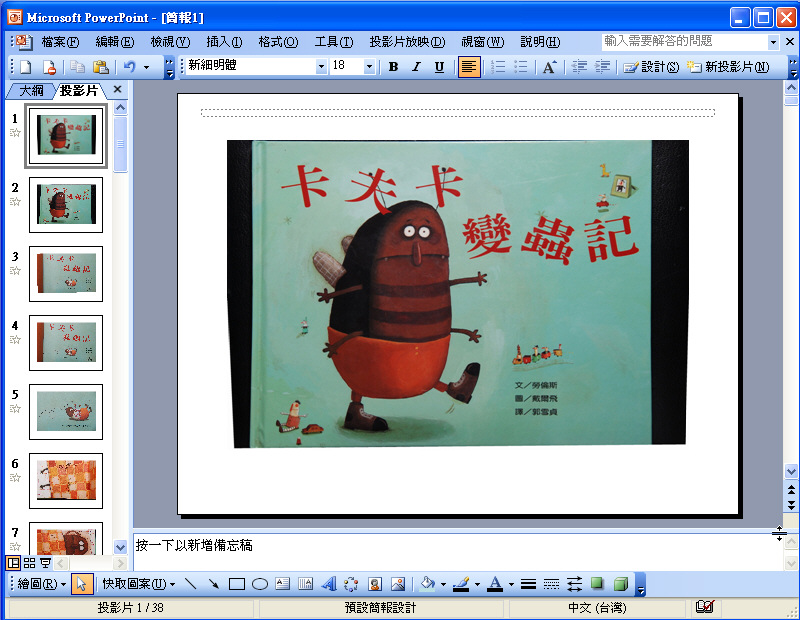Insert a vertical text box
This screenshot has height=620, width=800.
click(306, 584)
